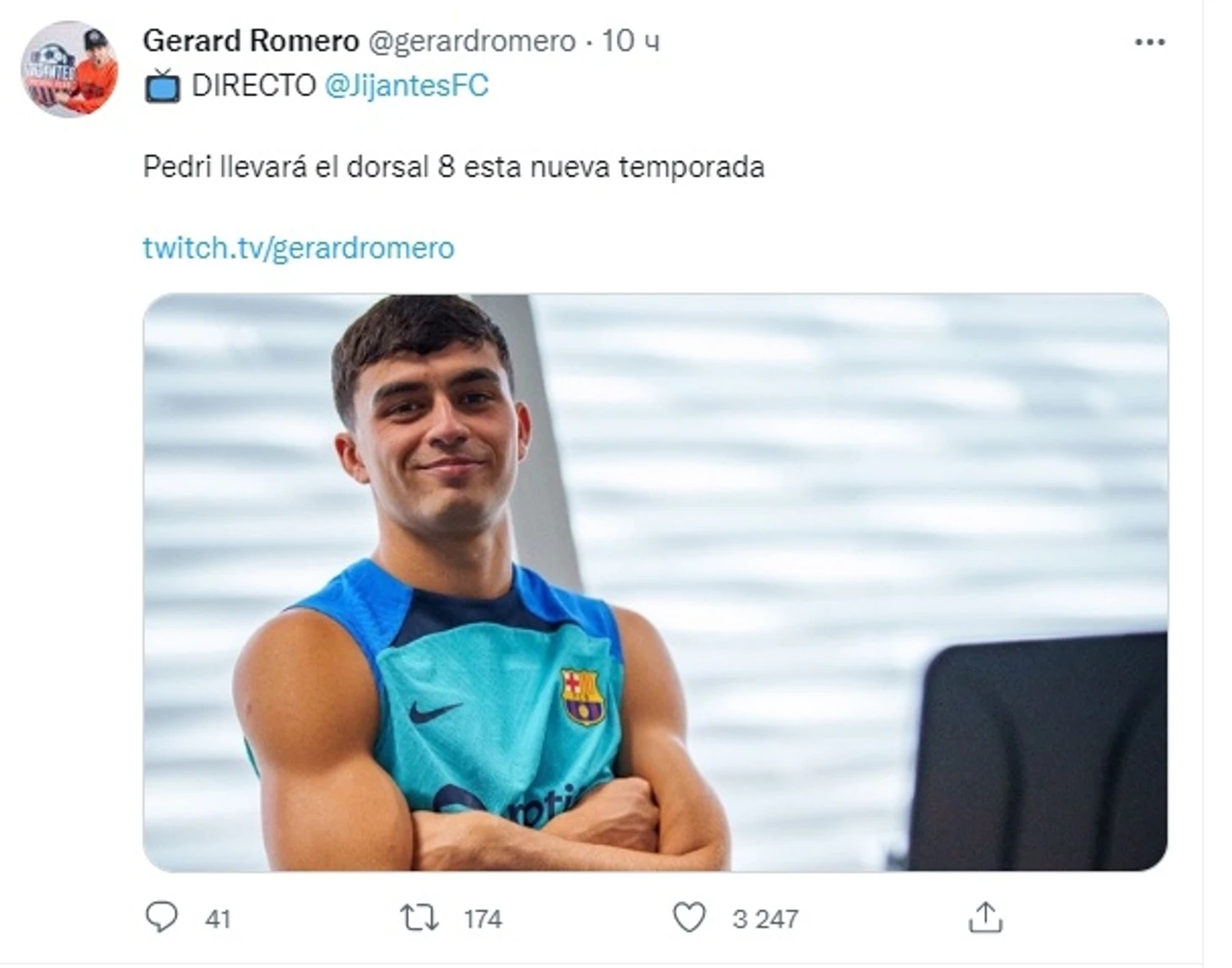Open the twitch.tv/gerardromero link
Screen dimensions: 1232x968
point(298,248)
